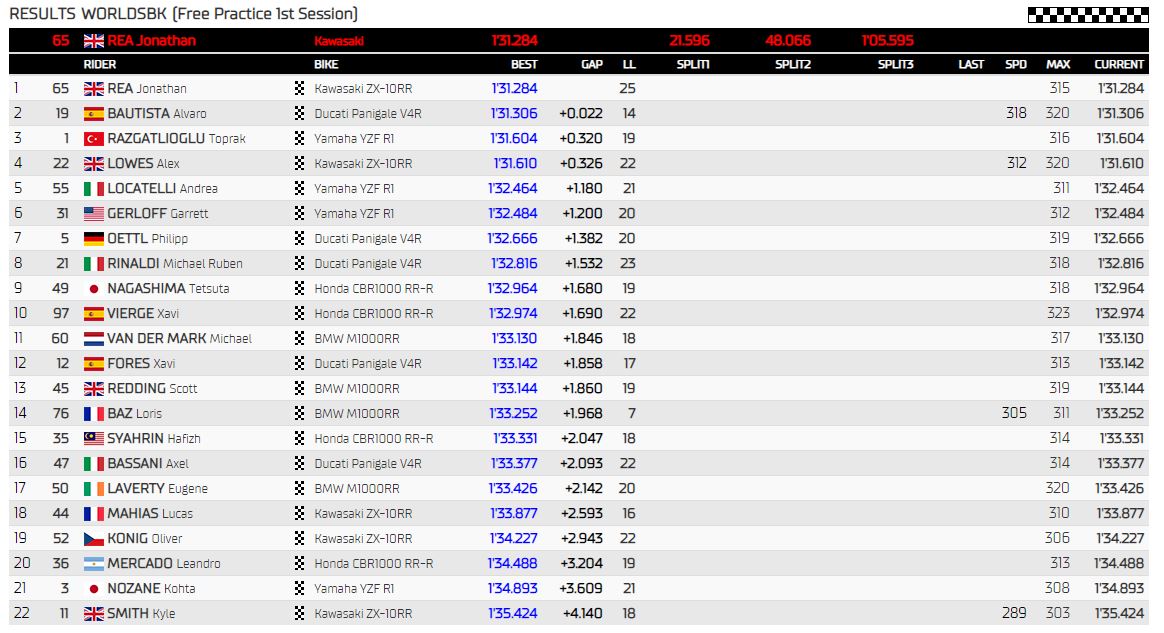1164x633 pixels.
Task: Click the checkered status icon in MAHIAS Lucas's row
Action: tap(299, 514)
